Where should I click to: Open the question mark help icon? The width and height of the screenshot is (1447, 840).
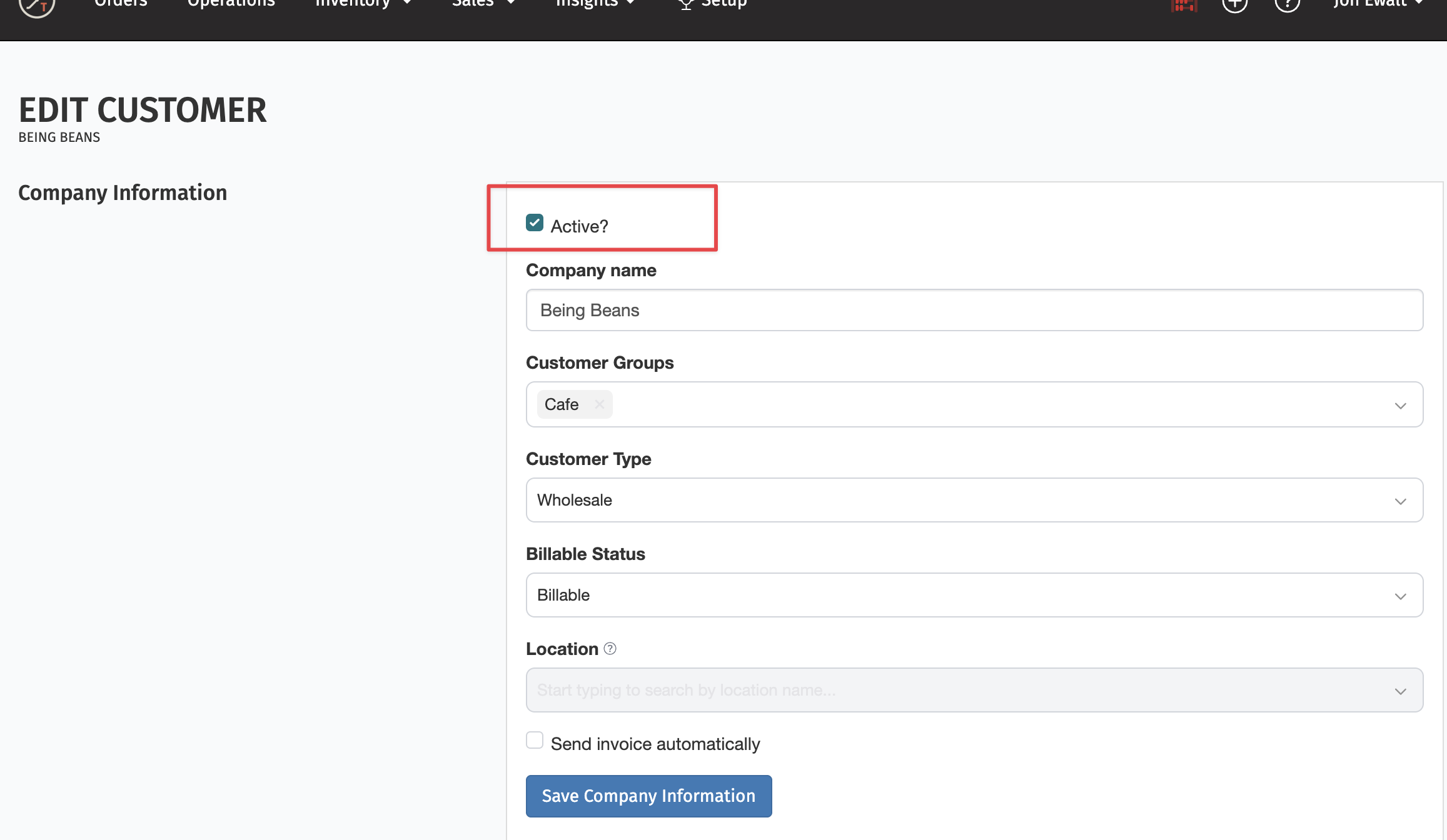1287,5
